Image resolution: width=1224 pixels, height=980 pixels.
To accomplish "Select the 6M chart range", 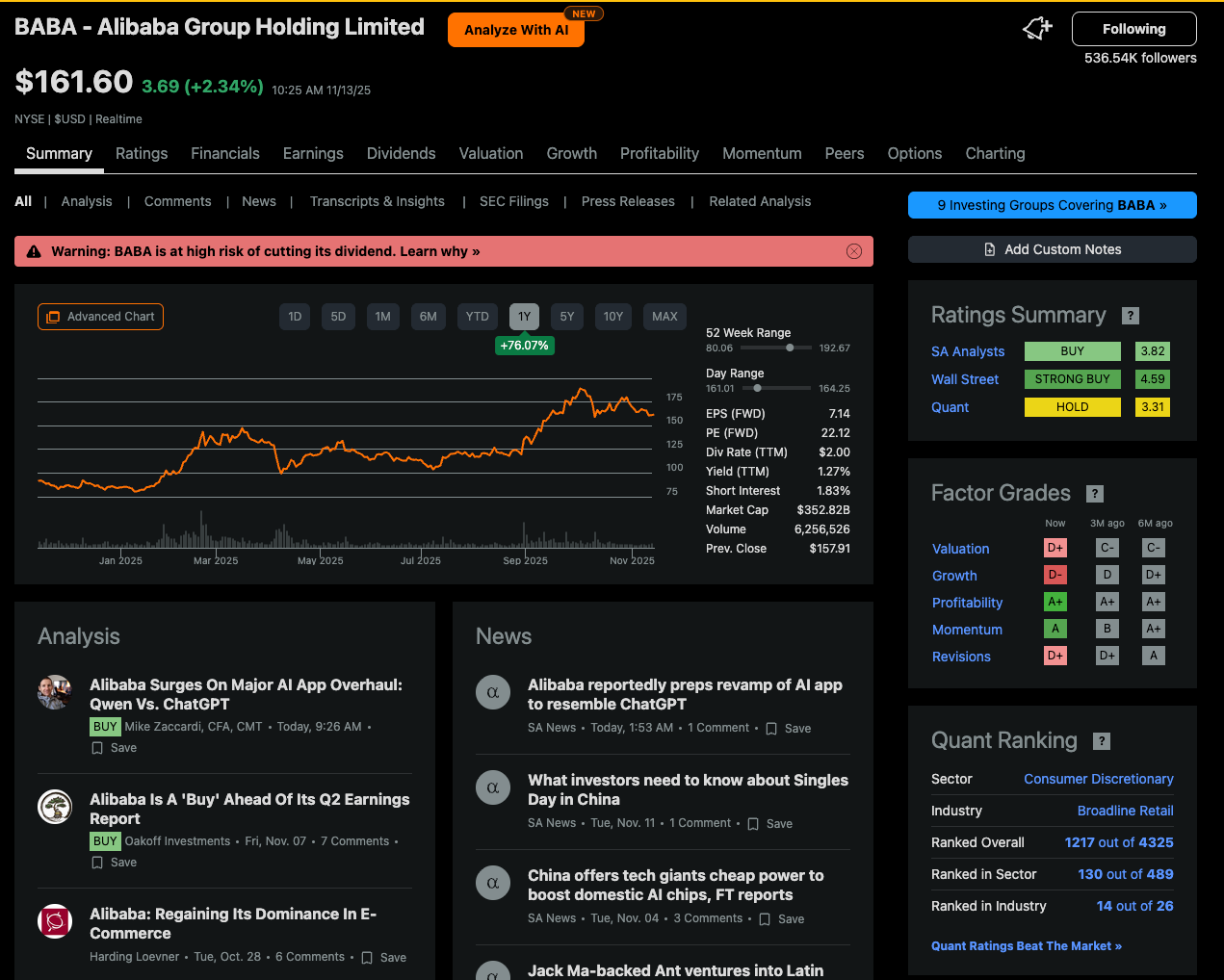I will 429,317.
